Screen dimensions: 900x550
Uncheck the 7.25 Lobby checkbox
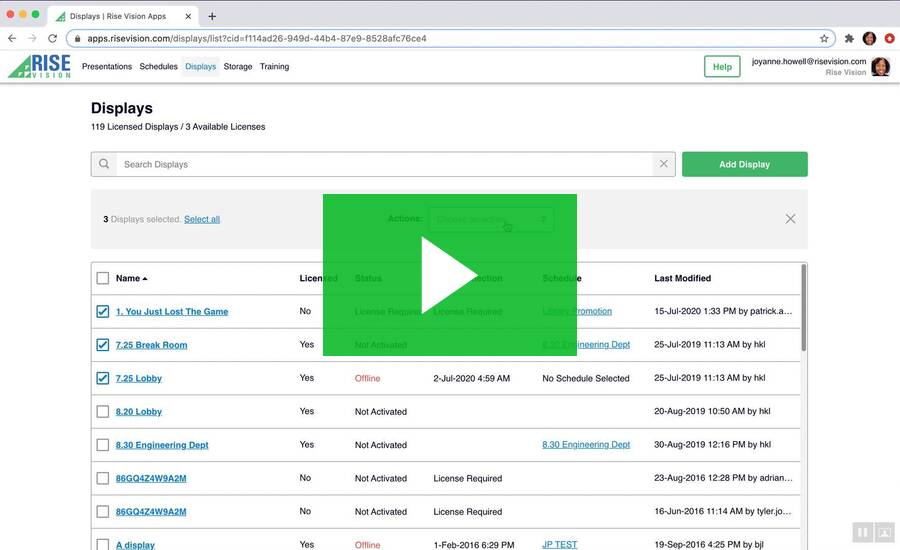103,378
